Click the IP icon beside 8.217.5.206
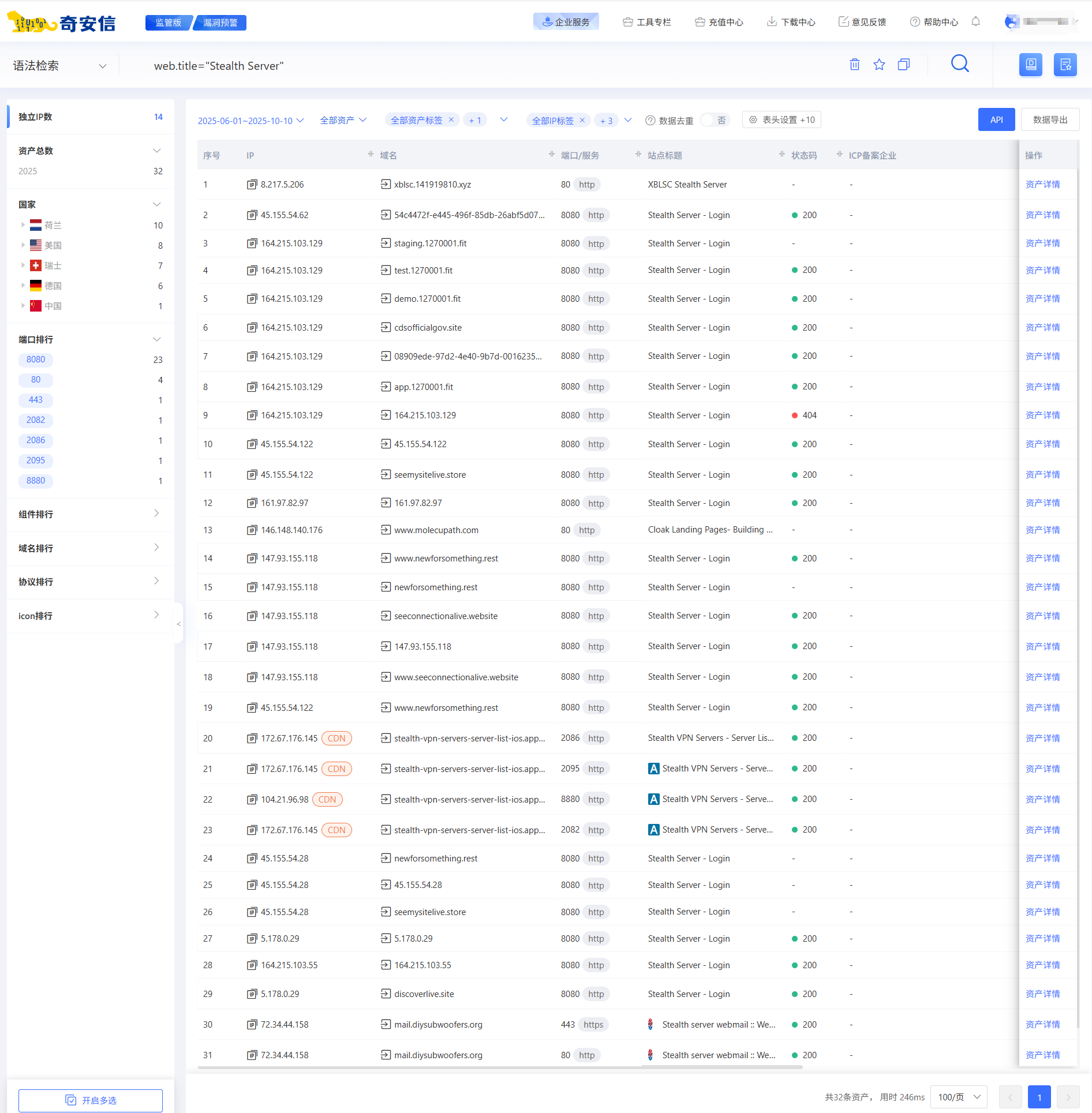The width and height of the screenshot is (1092, 1113). 252,185
